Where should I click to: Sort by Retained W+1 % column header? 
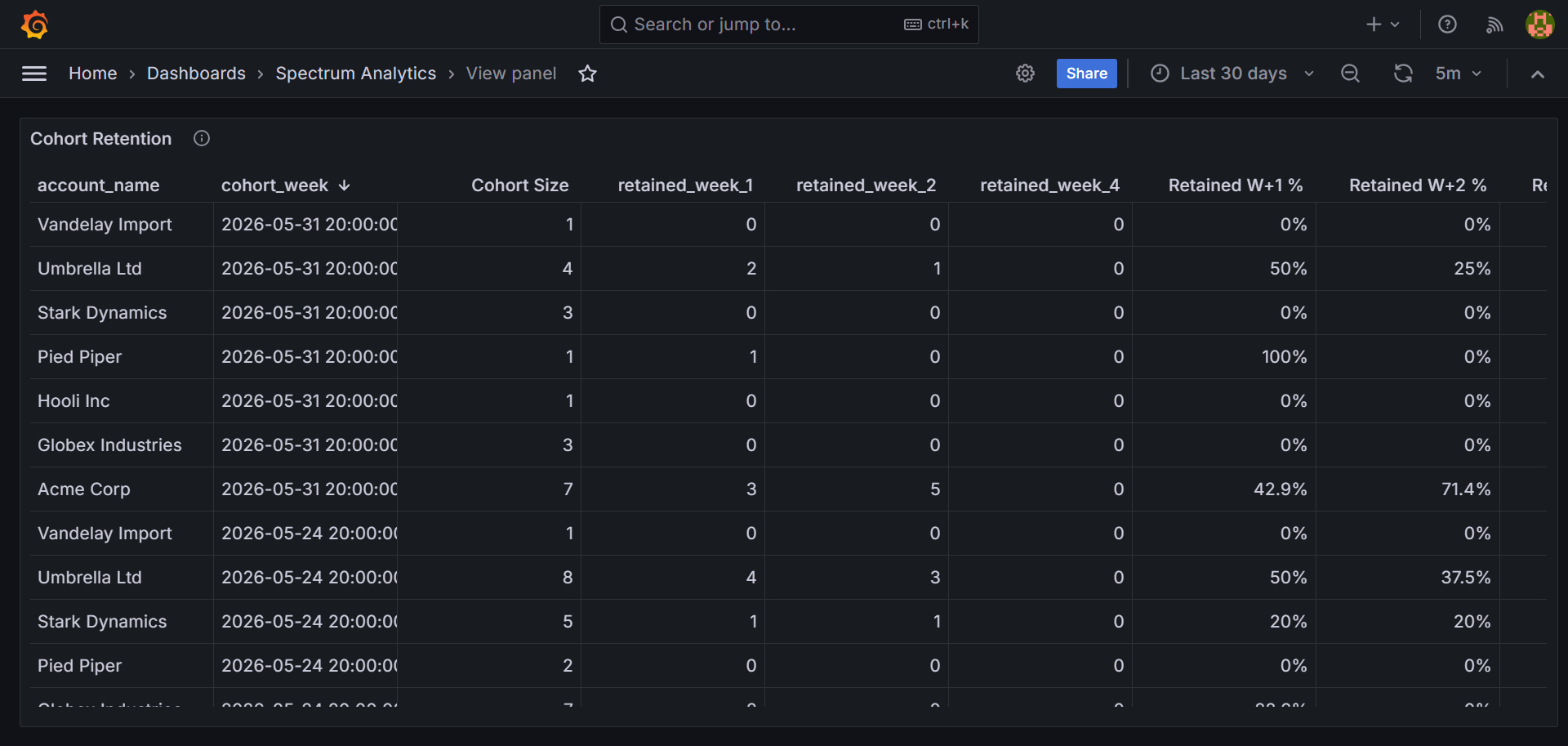[x=1236, y=185]
